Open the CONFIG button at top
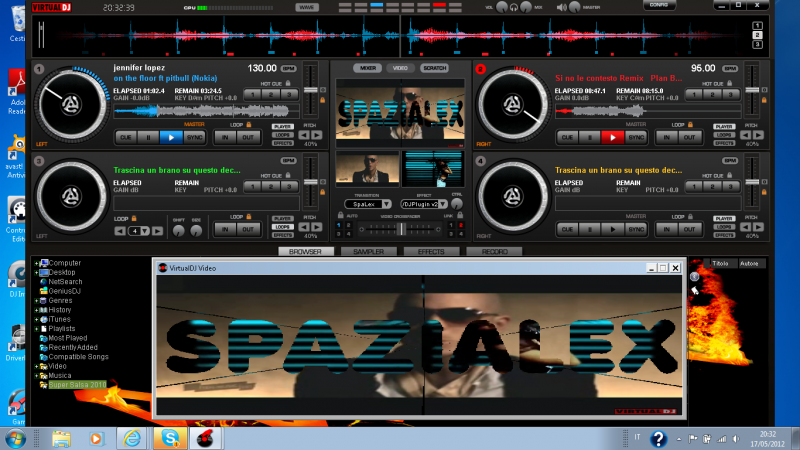The height and width of the screenshot is (450, 800). coord(658,5)
